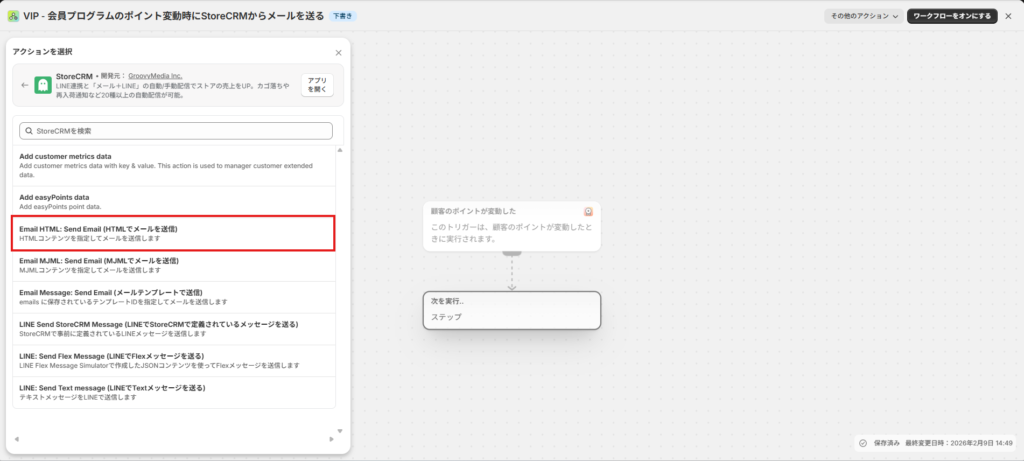
Task: Open the GroovyMedia Inc. developer link
Action: [155, 75]
